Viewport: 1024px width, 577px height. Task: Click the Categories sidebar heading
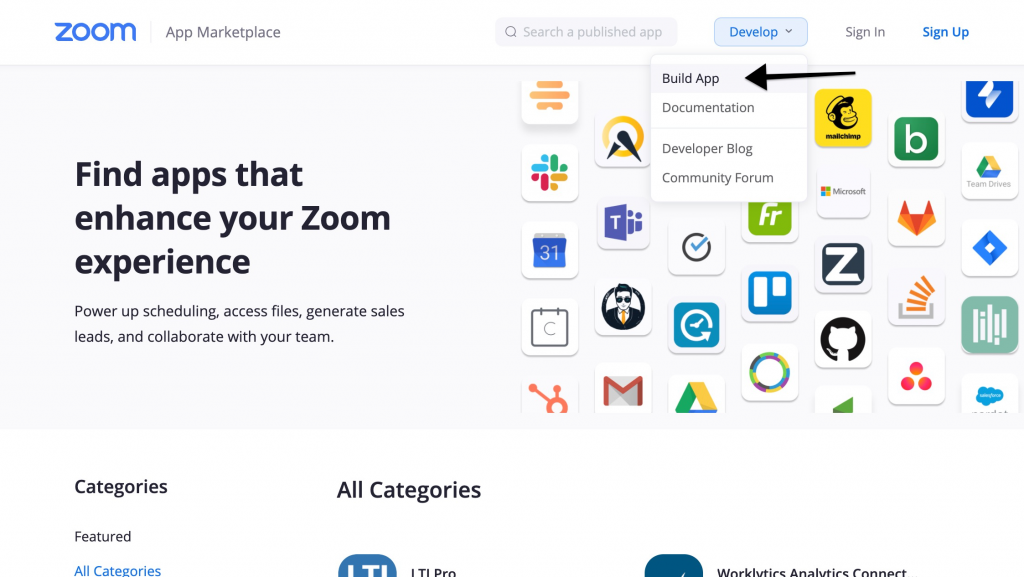tap(121, 487)
